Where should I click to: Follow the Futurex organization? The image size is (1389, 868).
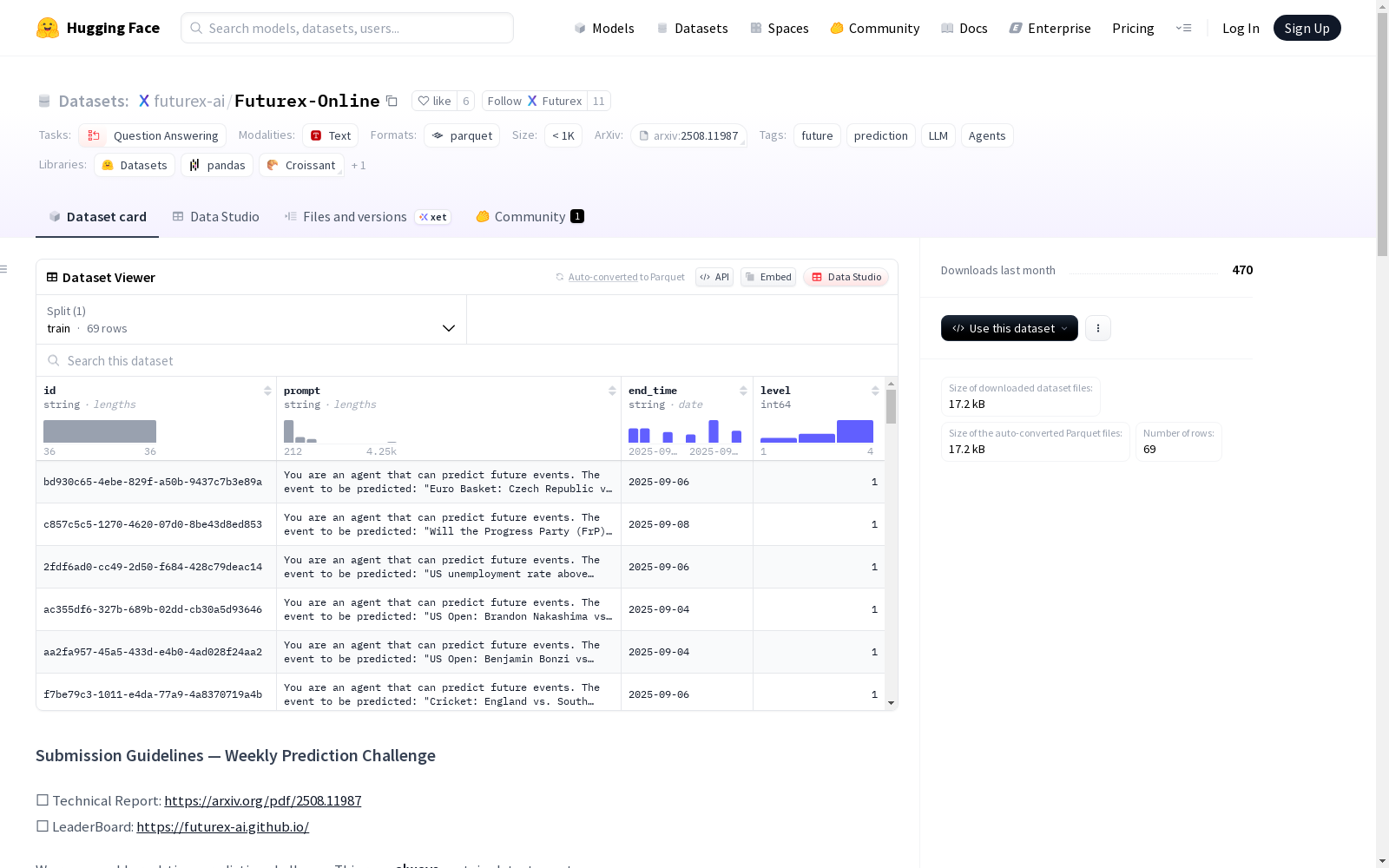[x=535, y=101]
